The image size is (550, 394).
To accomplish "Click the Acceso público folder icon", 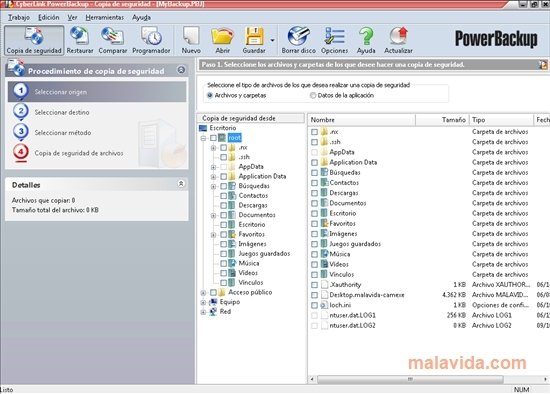I will point(222,292).
